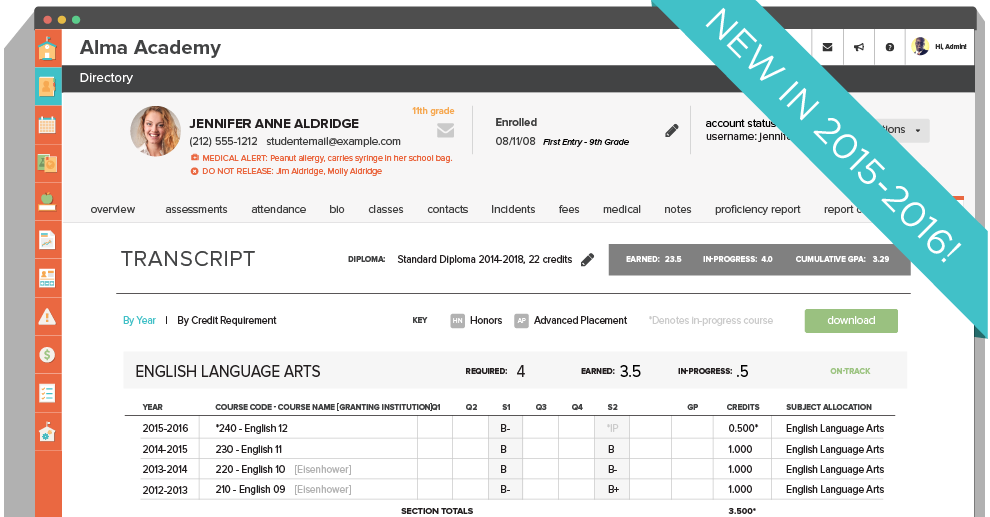This screenshot has height=517, width=990.
Task: Open the fees dollar sign icon in sidebar
Action: [47, 354]
